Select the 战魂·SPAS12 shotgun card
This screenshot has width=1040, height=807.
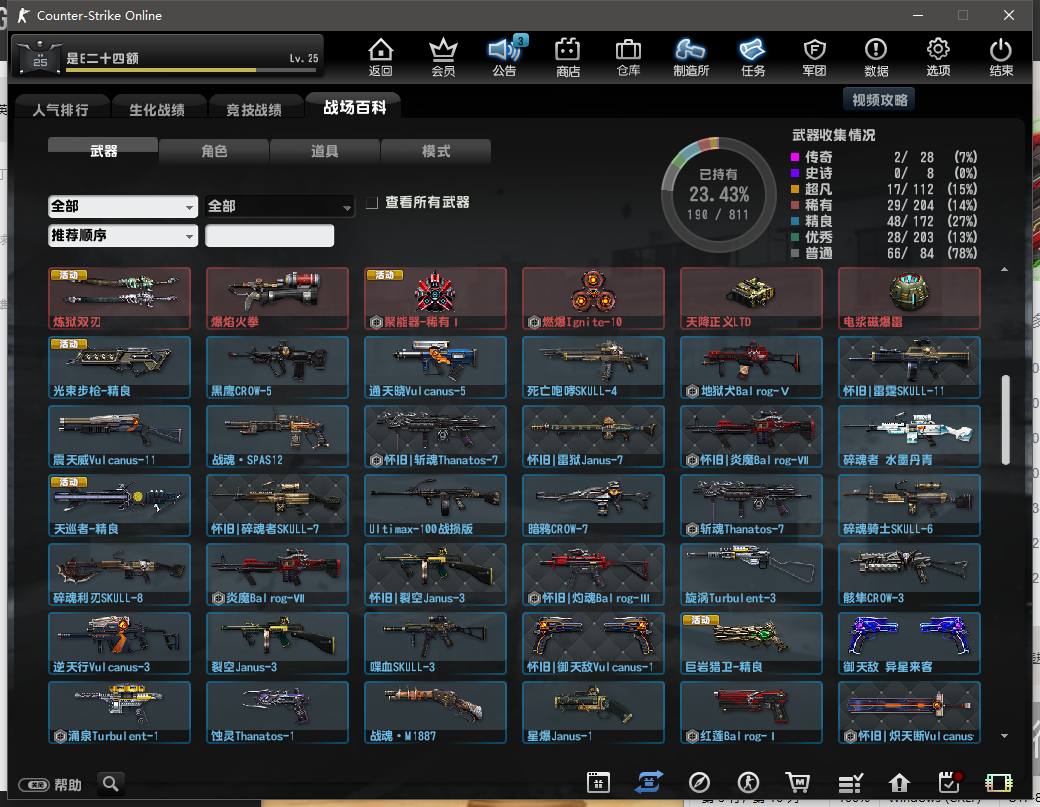click(x=277, y=436)
